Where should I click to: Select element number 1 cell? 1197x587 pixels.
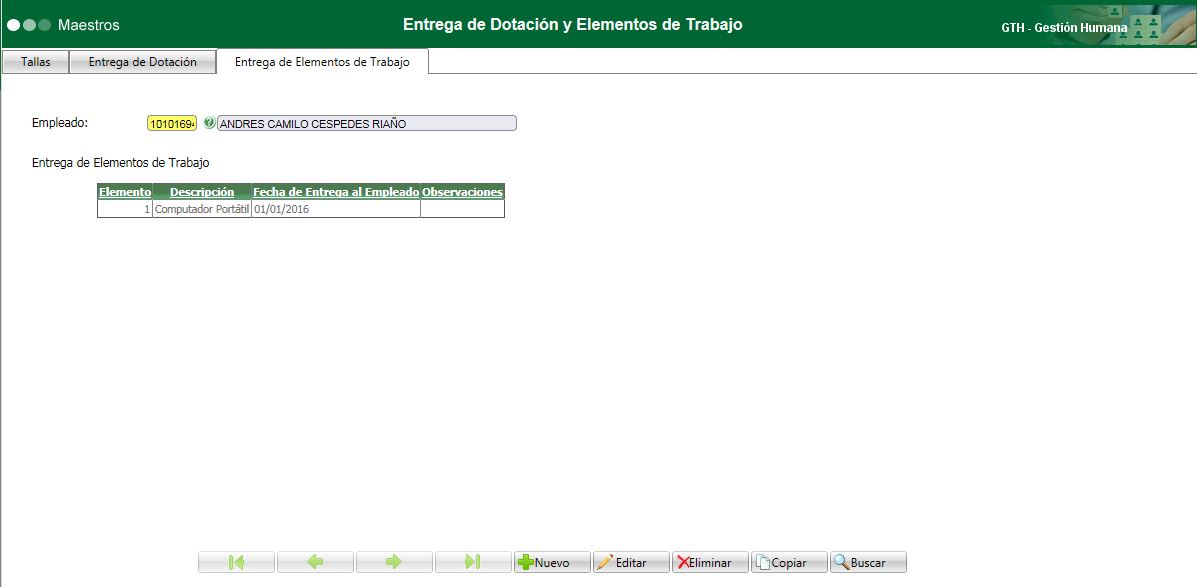(x=125, y=208)
